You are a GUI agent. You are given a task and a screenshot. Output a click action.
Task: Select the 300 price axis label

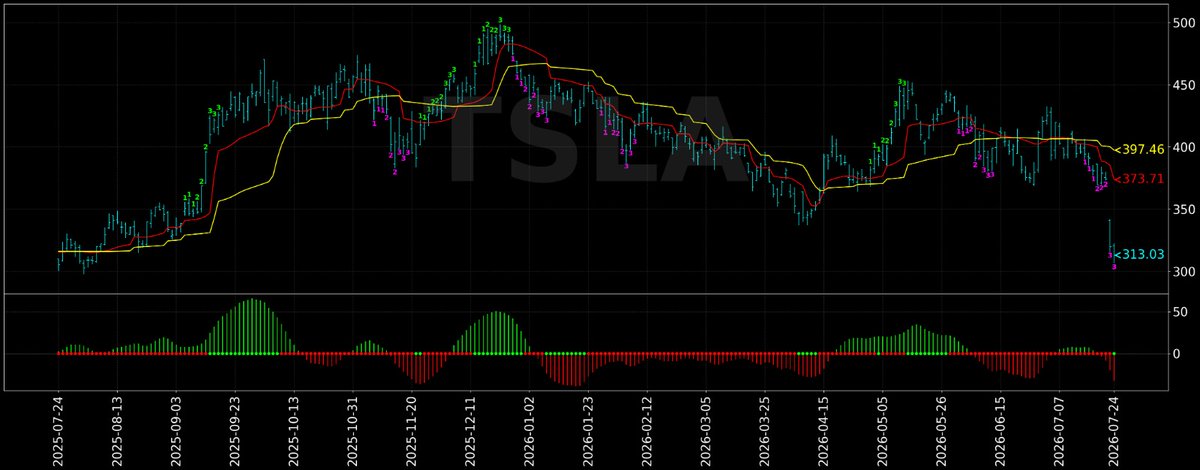(1186, 271)
